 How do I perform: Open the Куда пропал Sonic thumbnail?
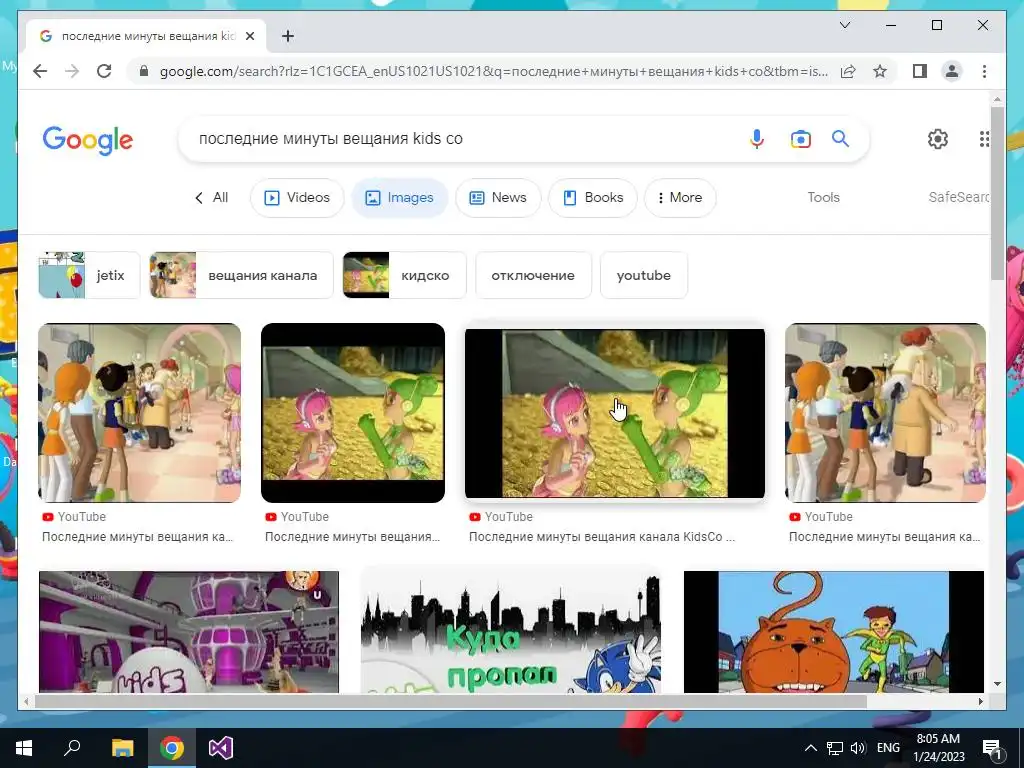[x=511, y=632]
